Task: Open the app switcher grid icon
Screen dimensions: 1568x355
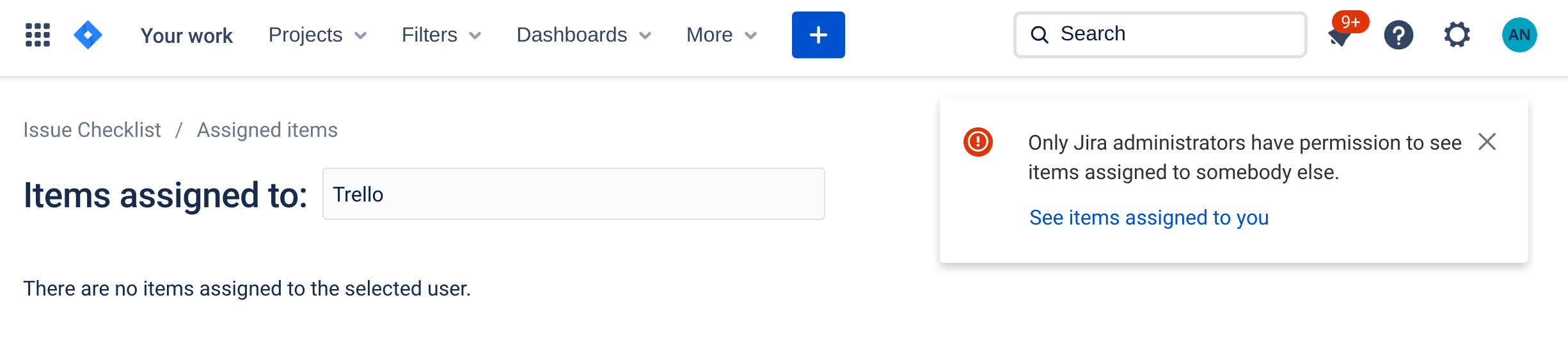Action: pos(38,35)
